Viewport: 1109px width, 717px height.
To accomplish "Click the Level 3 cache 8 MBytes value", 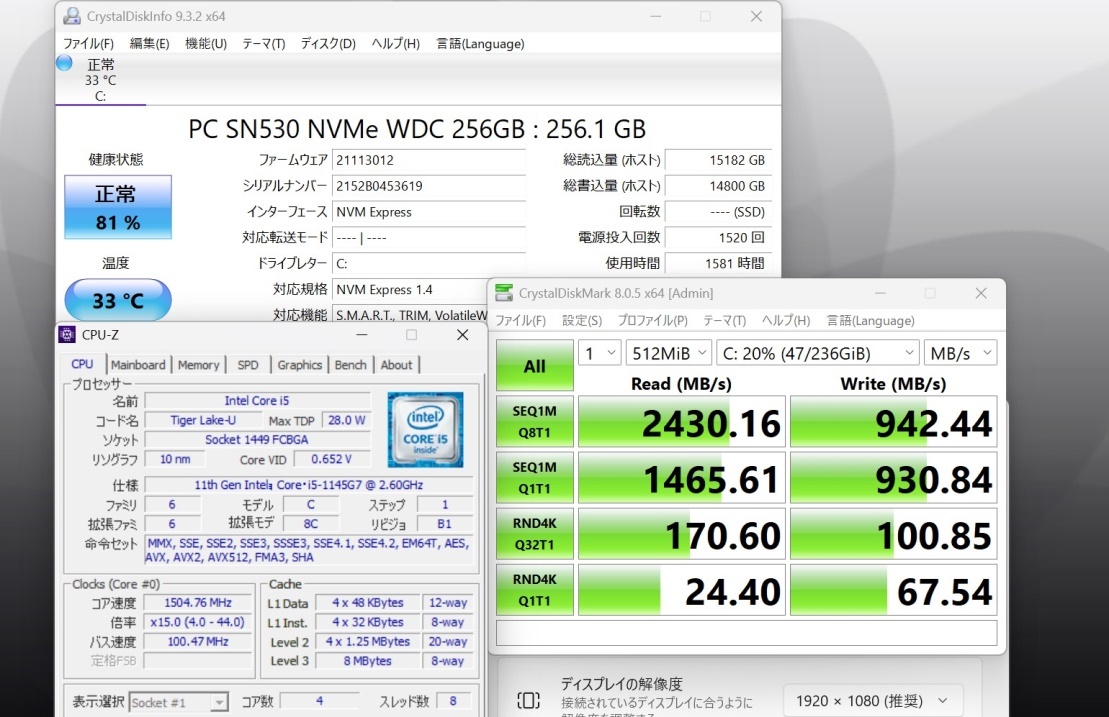I will pyautogui.click(x=367, y=660).
